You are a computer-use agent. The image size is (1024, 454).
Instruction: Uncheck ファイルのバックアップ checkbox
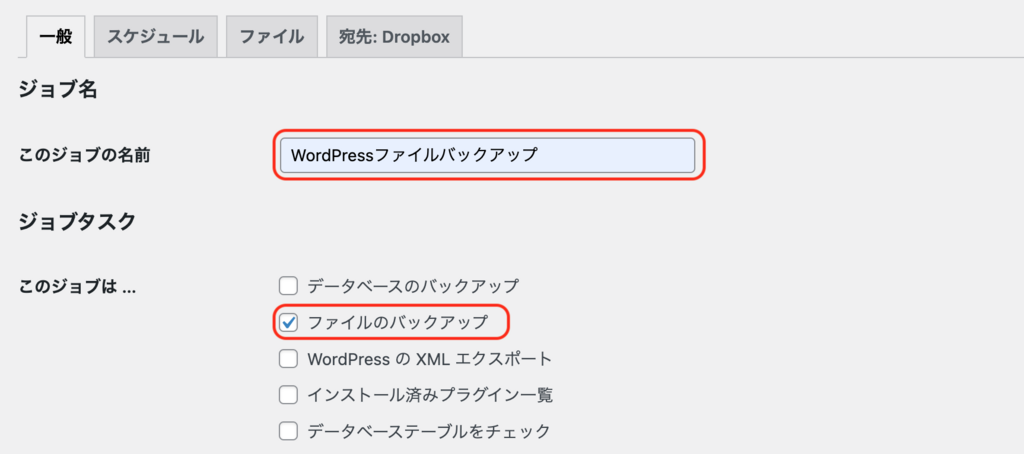pyautogui.click(x=288, y=323)
